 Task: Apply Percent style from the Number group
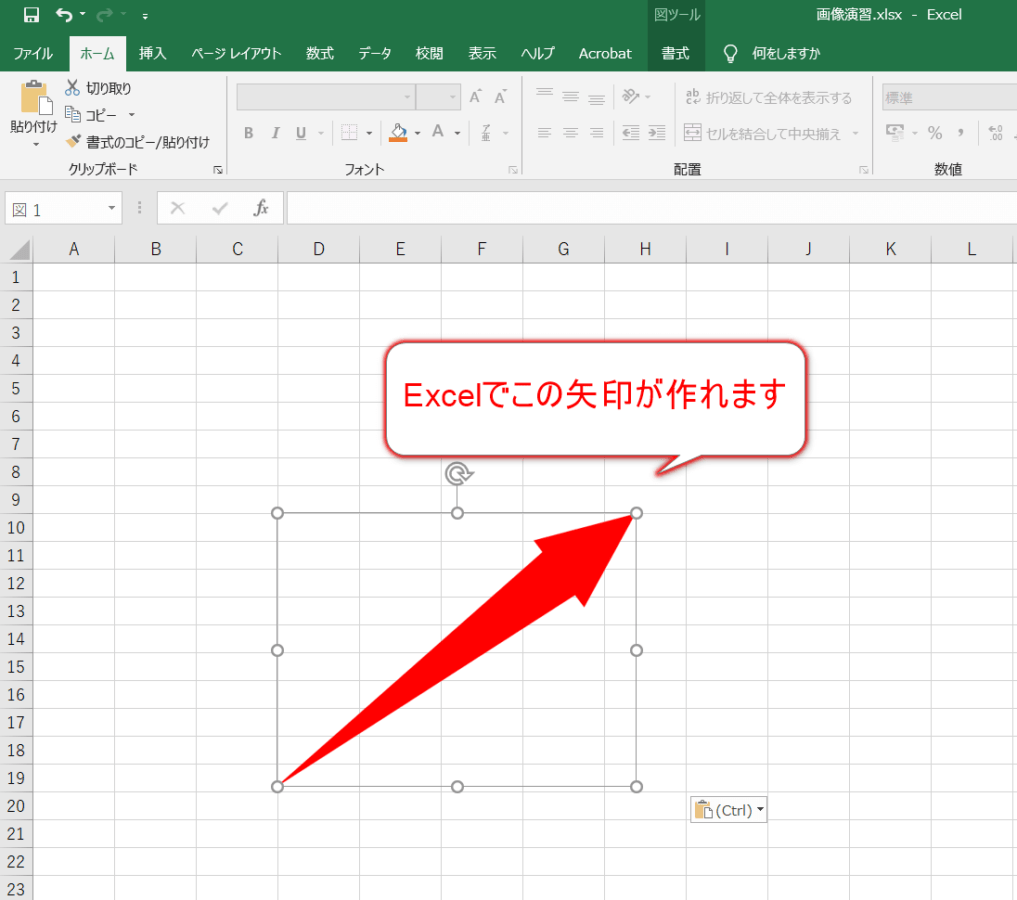[x=936, y=132]
